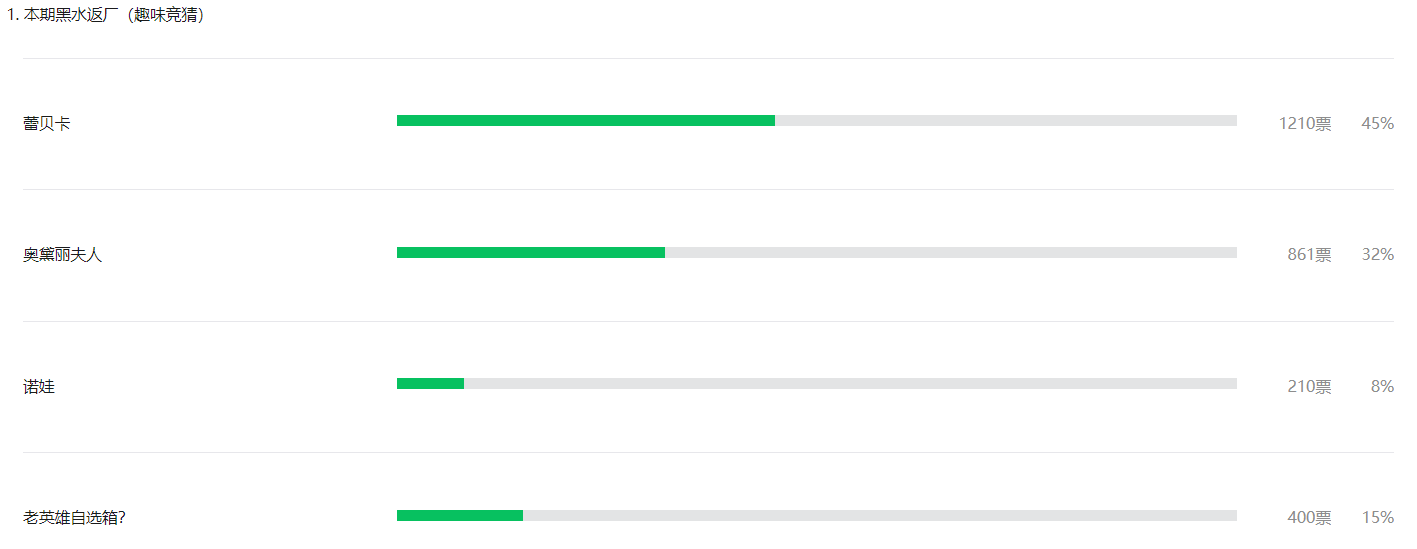Viewport: 1417px width, 549px height.
Task: Click the 861票 vote count
Action: 1309,255
